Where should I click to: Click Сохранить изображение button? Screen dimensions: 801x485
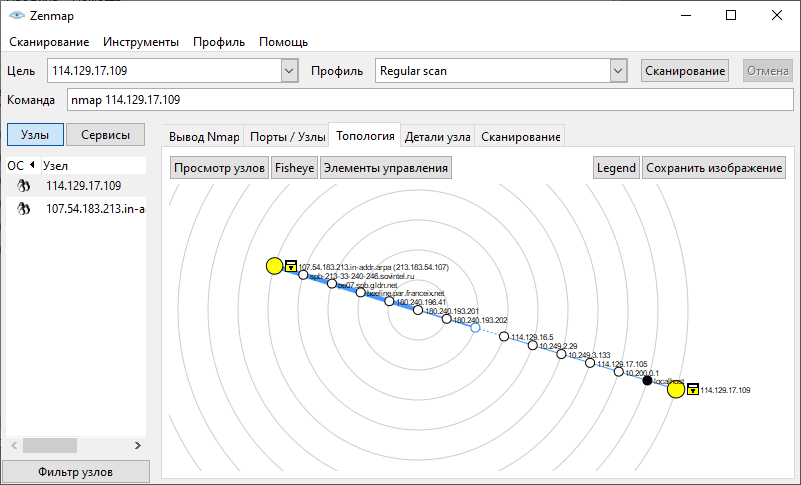[x=714, y=168]
